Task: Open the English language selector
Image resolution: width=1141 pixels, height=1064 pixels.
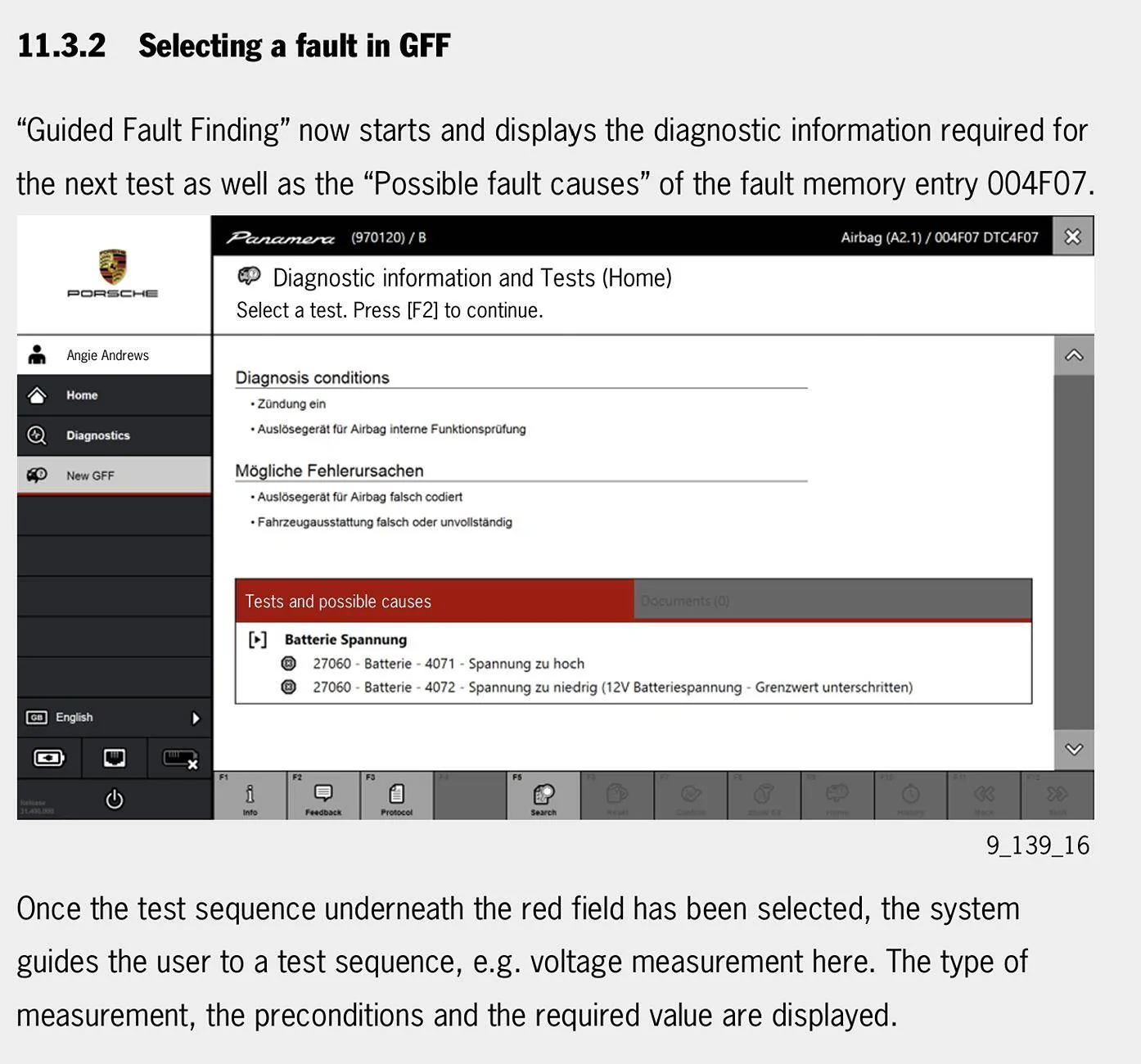Action: click(114, 718)
